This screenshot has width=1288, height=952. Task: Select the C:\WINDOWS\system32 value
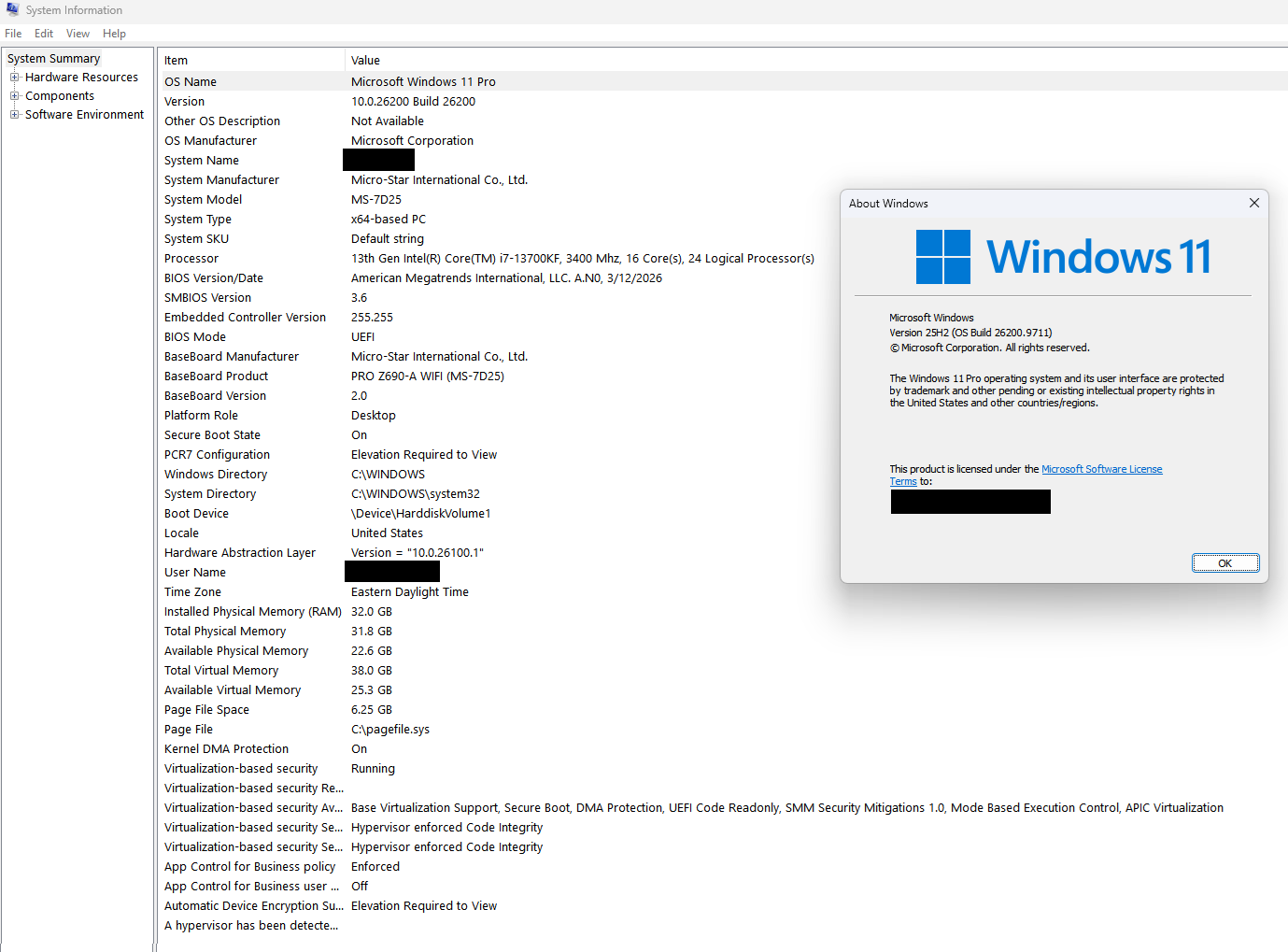(416, 494)
